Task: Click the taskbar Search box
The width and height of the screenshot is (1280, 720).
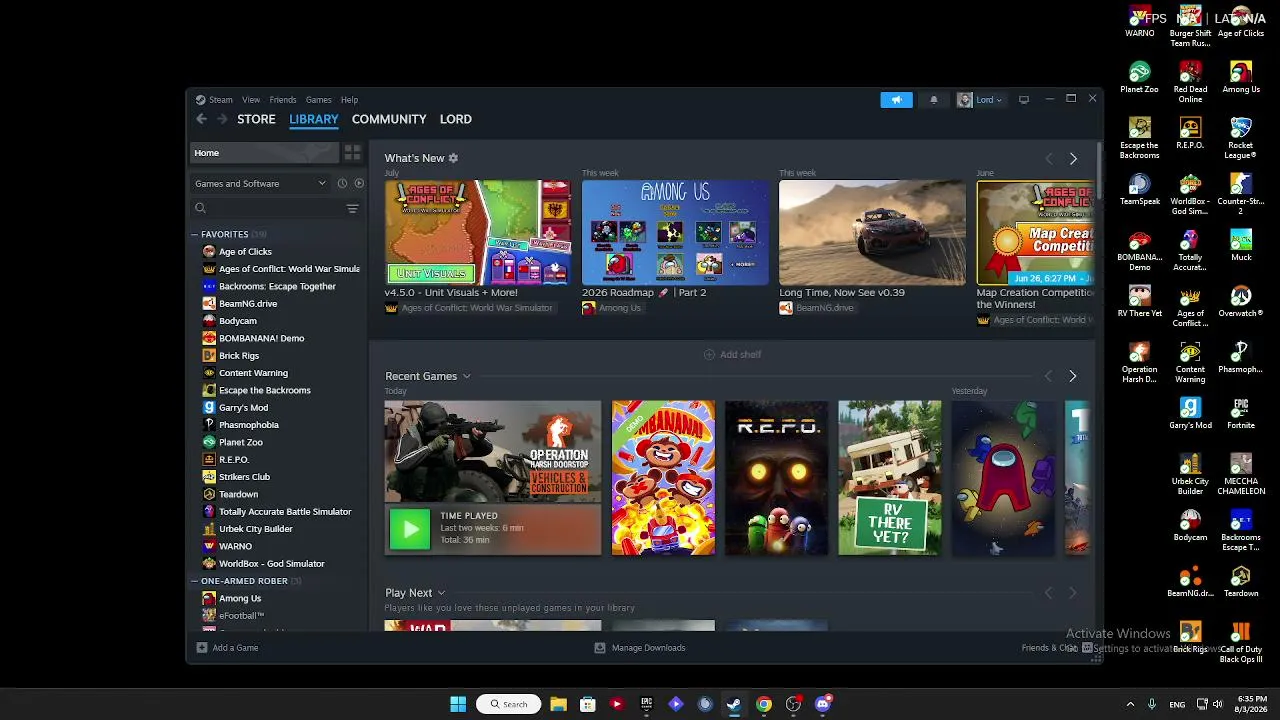Action: tap(508, 704)
